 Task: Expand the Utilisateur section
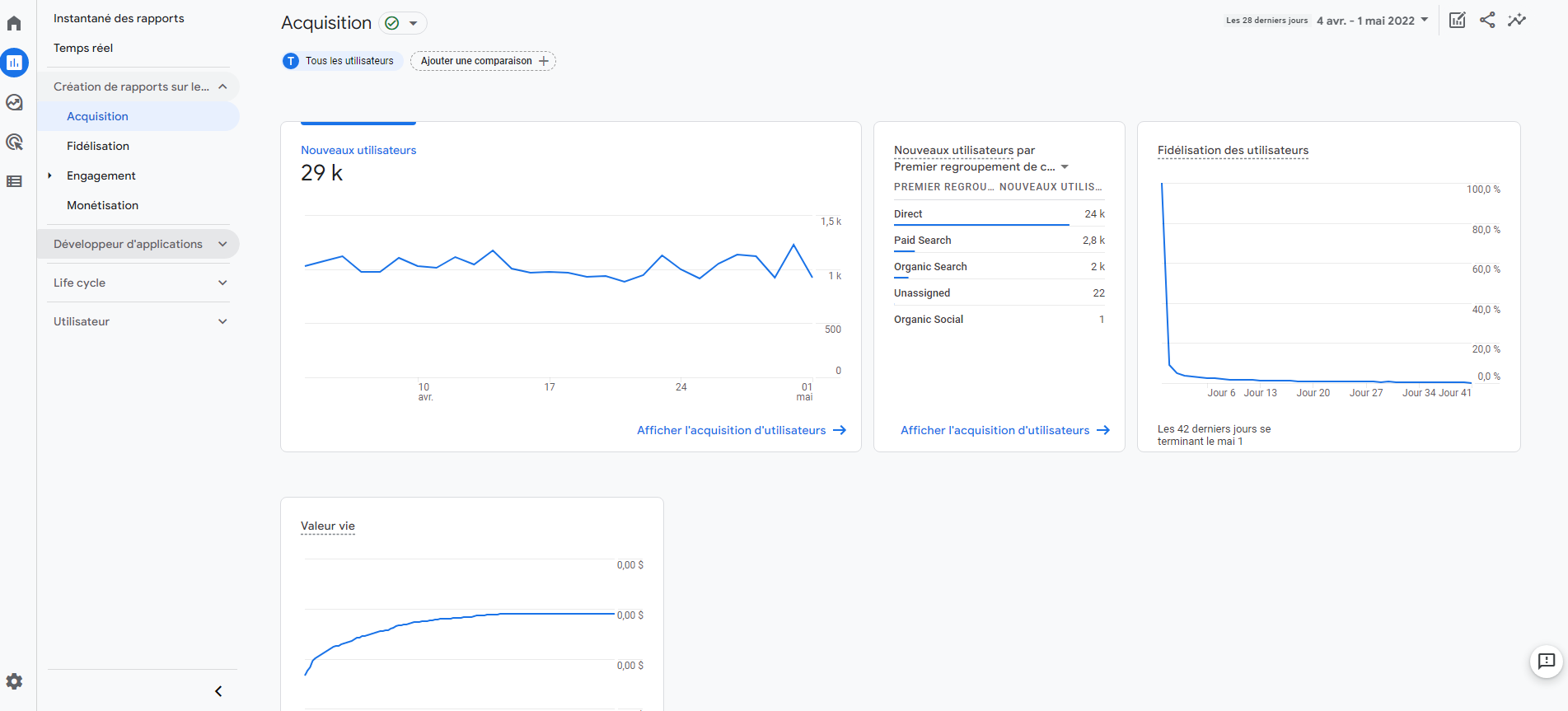(138, 321)
